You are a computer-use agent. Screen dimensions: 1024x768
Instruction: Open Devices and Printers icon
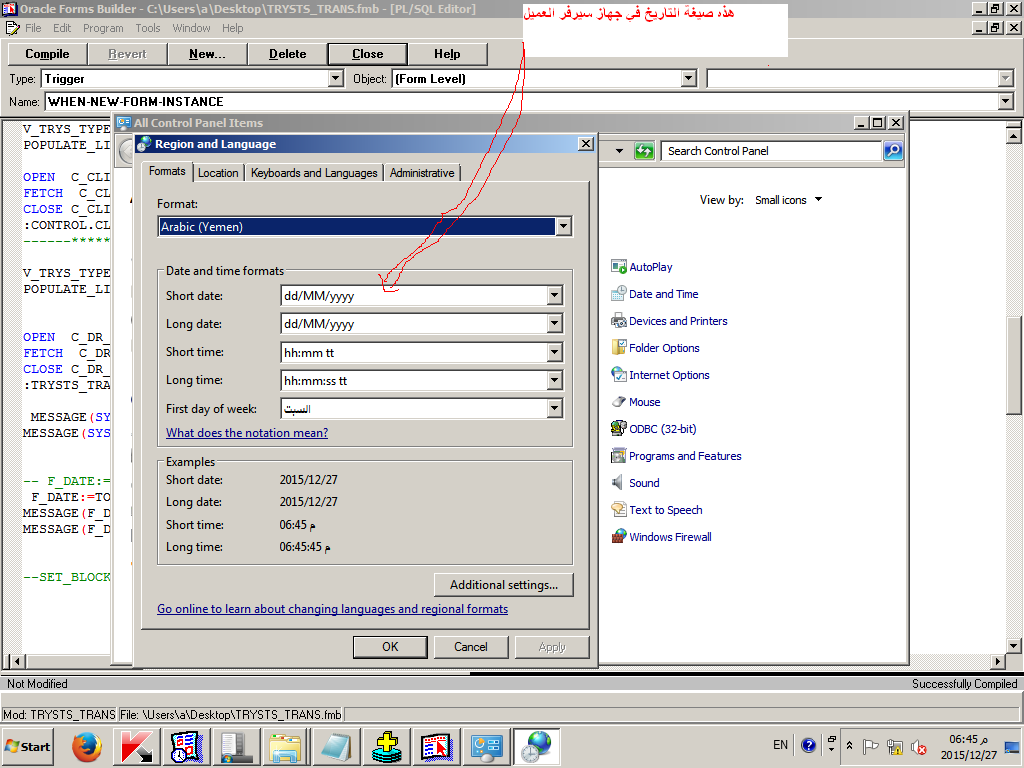pyautogui.click(x=619, y=321)
